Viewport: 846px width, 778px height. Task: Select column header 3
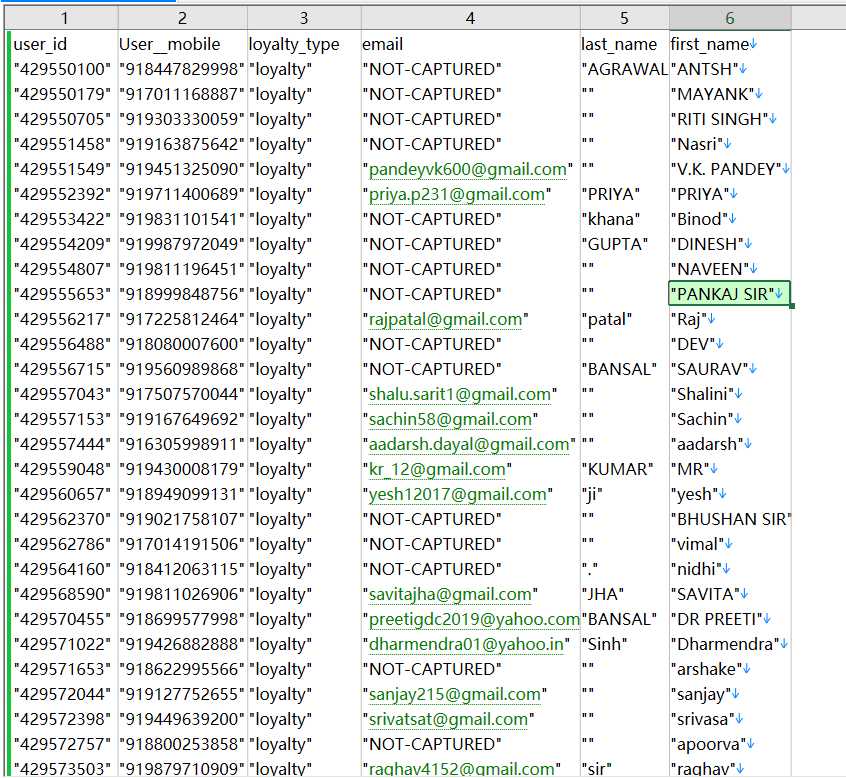(x=304, y=18)
